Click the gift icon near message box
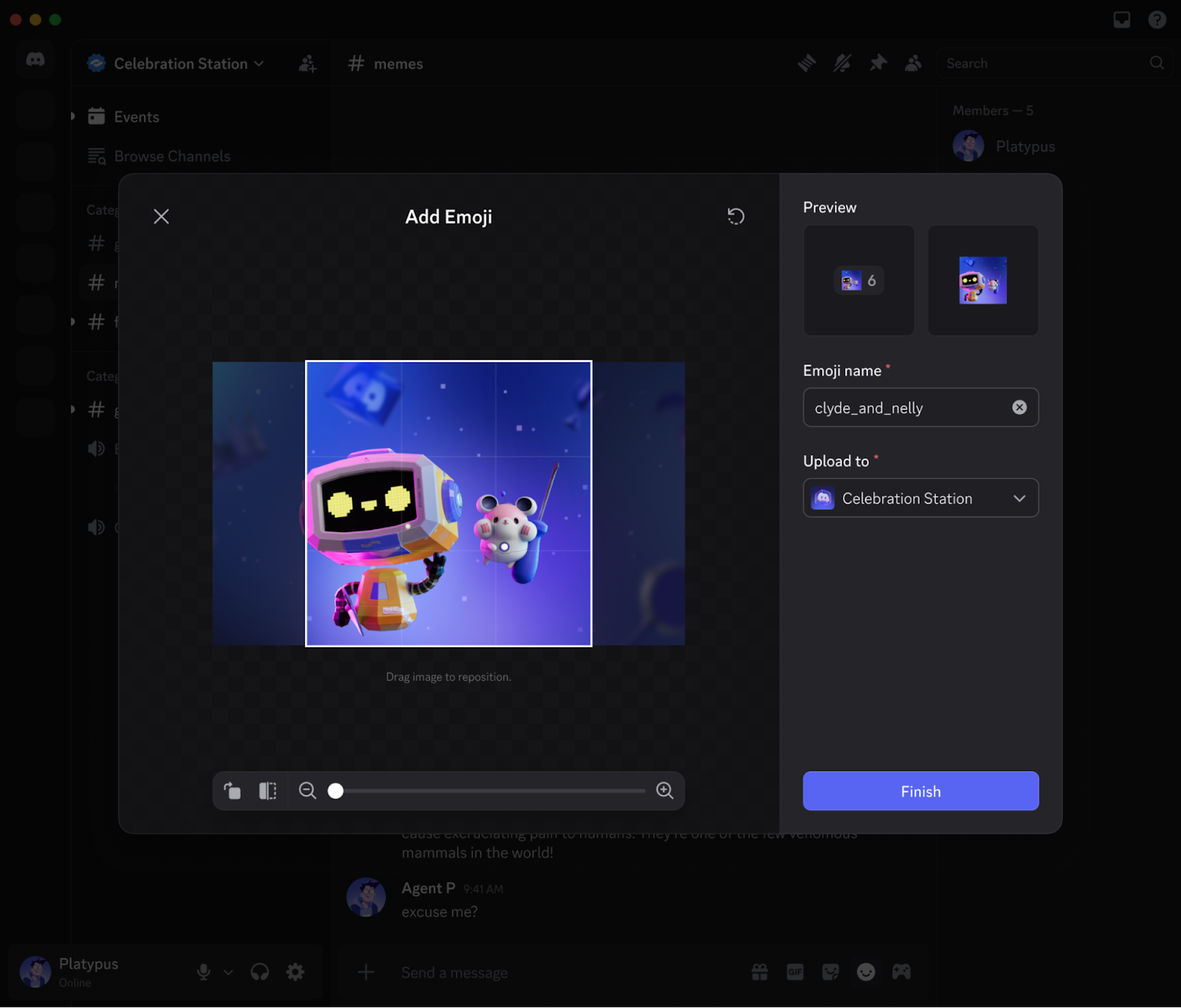The height and width of the screenshot is (1008, 1181). (760, 972)
